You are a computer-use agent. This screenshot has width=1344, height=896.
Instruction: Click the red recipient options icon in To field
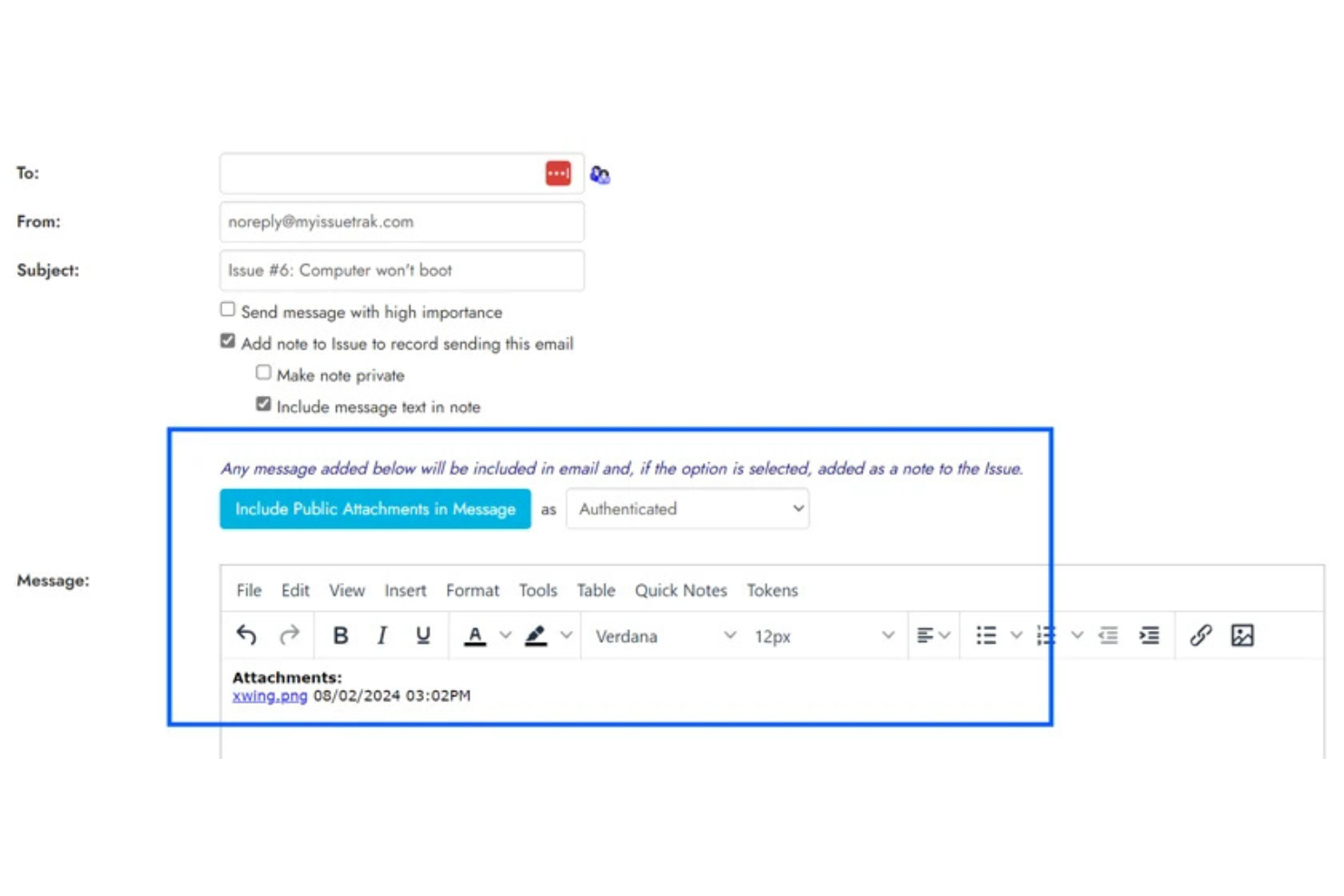point(558,173)
